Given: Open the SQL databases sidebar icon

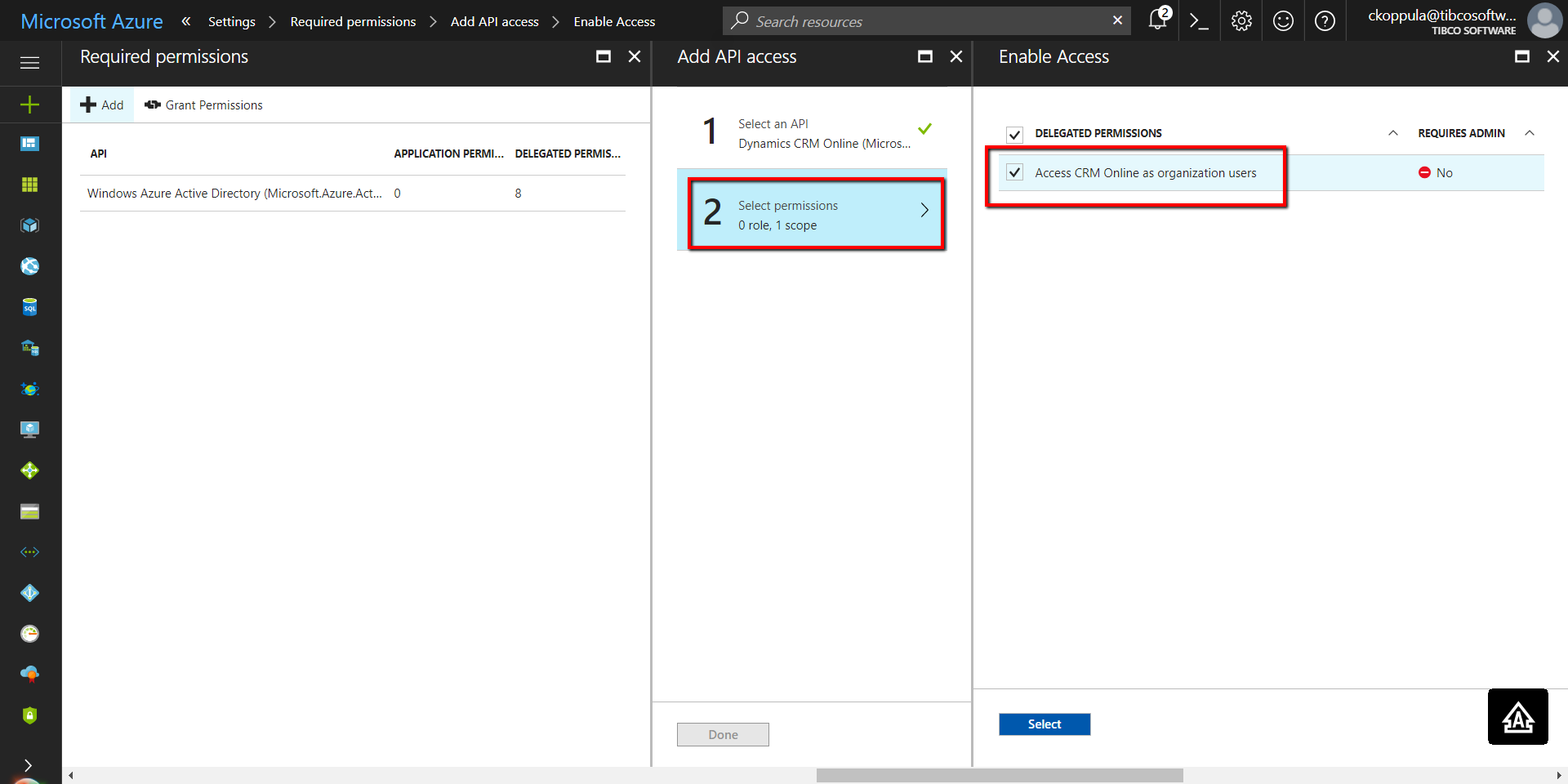Looking at the screenshot, I should (29, 307).
